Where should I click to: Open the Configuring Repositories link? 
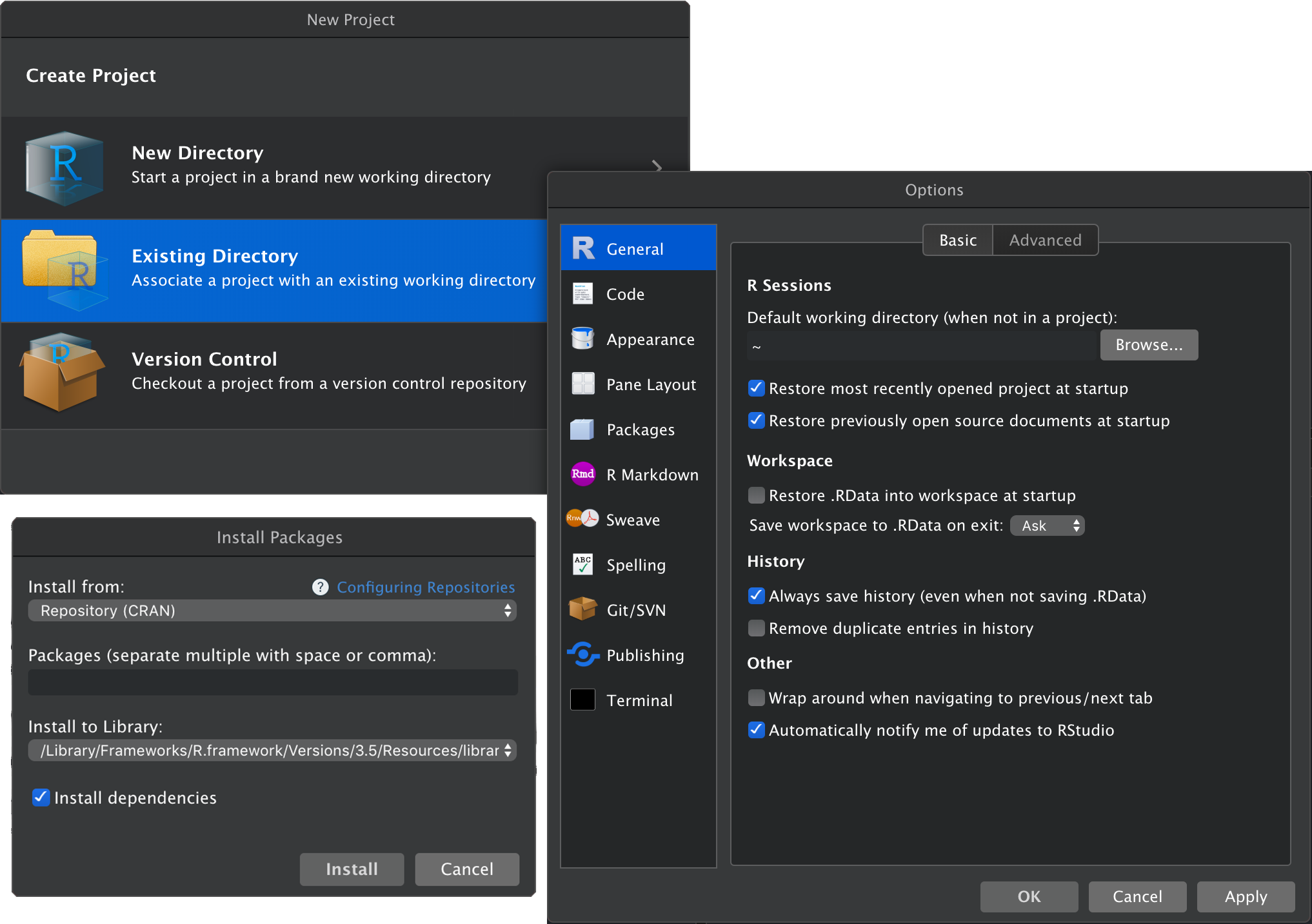(x=426, y=587)
